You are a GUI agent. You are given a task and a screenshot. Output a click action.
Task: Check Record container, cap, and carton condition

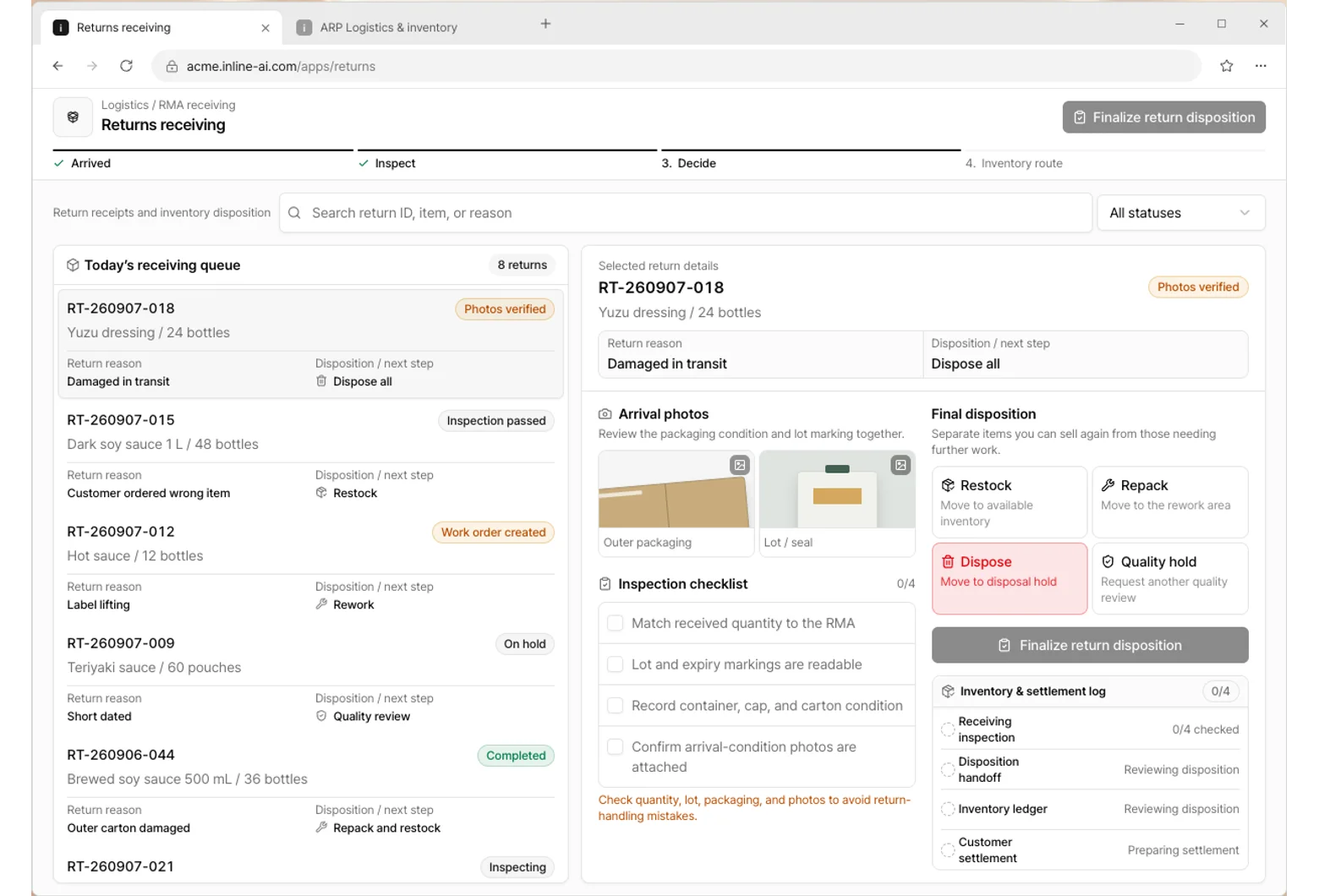click(616, 706)
